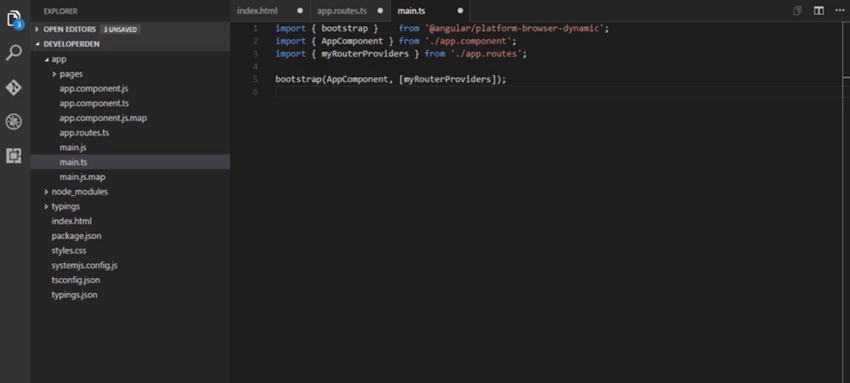This screenshot has width=850, height=383.
Task: Place cursor on the bootstrap import line
Action: pyautogui.click(x=442, y=28)
